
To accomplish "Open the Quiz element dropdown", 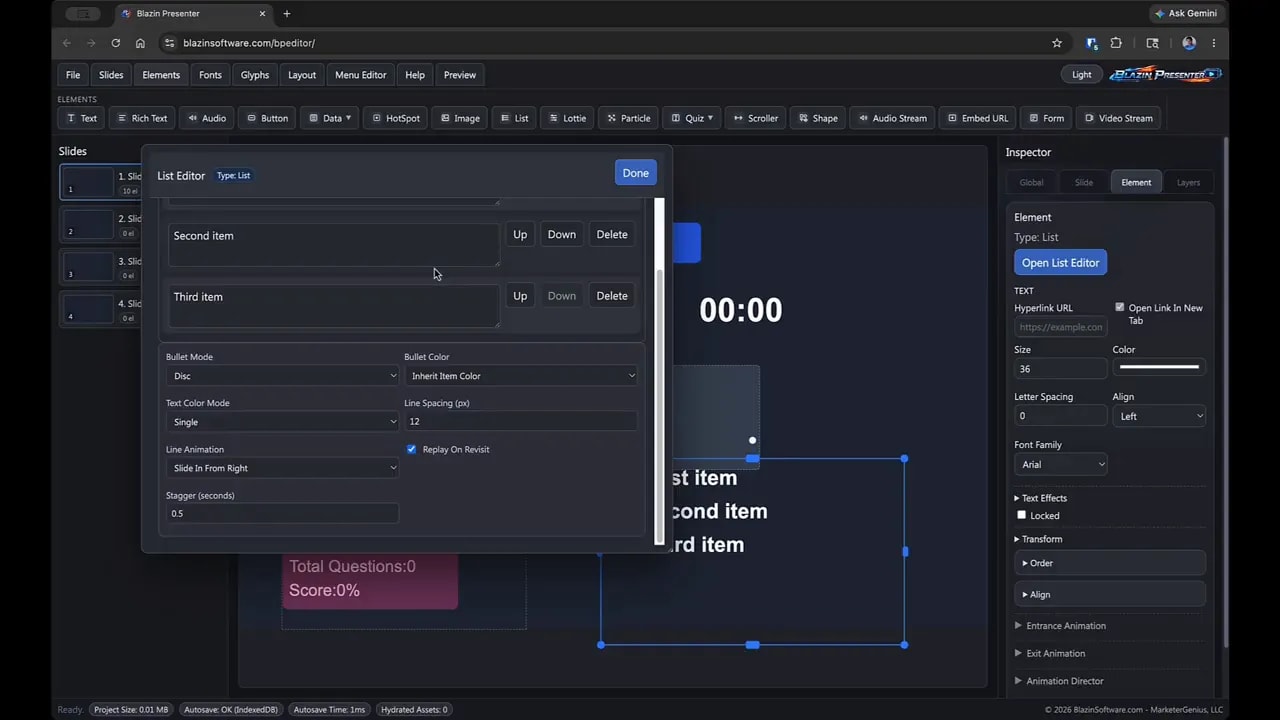I will [691, 118].
